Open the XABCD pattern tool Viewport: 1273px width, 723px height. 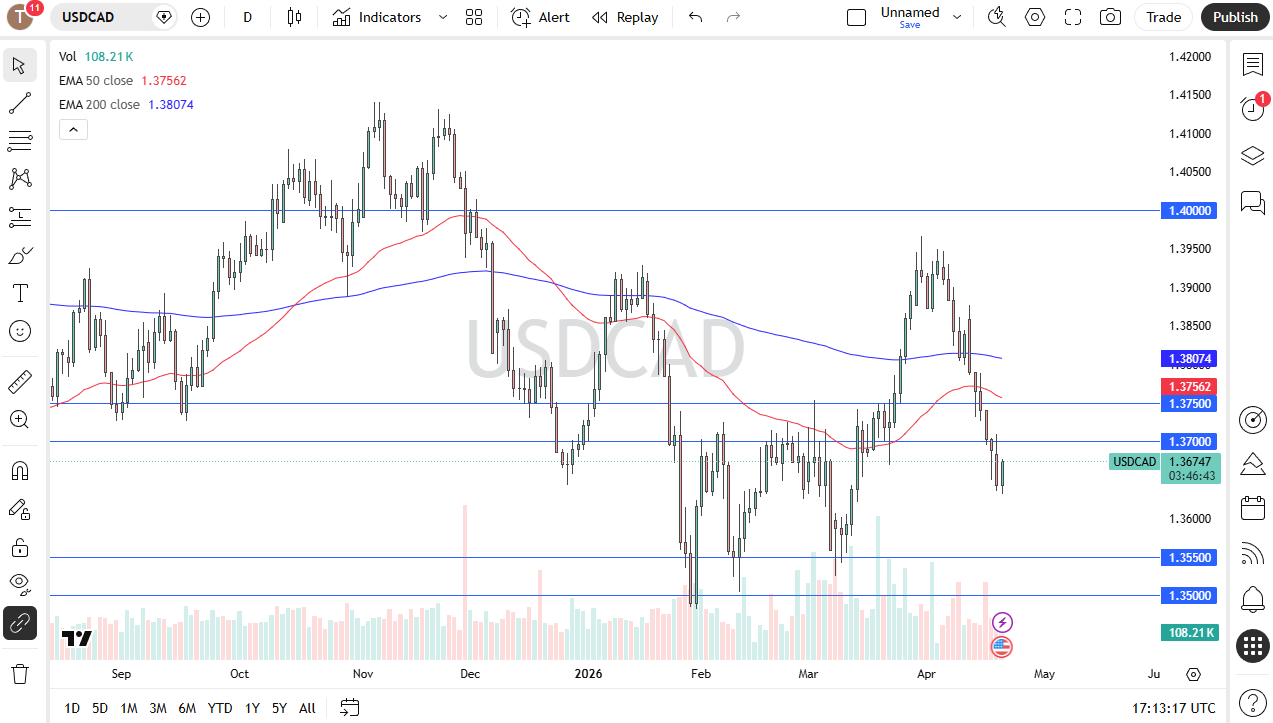point(20,178)
